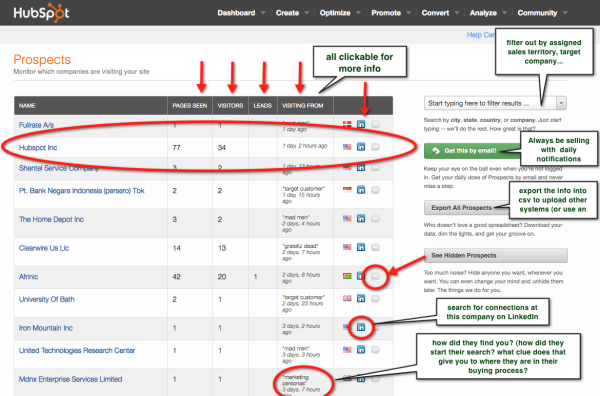
Task: Click US flag in The Home Depot row
Action: [347, 218]
